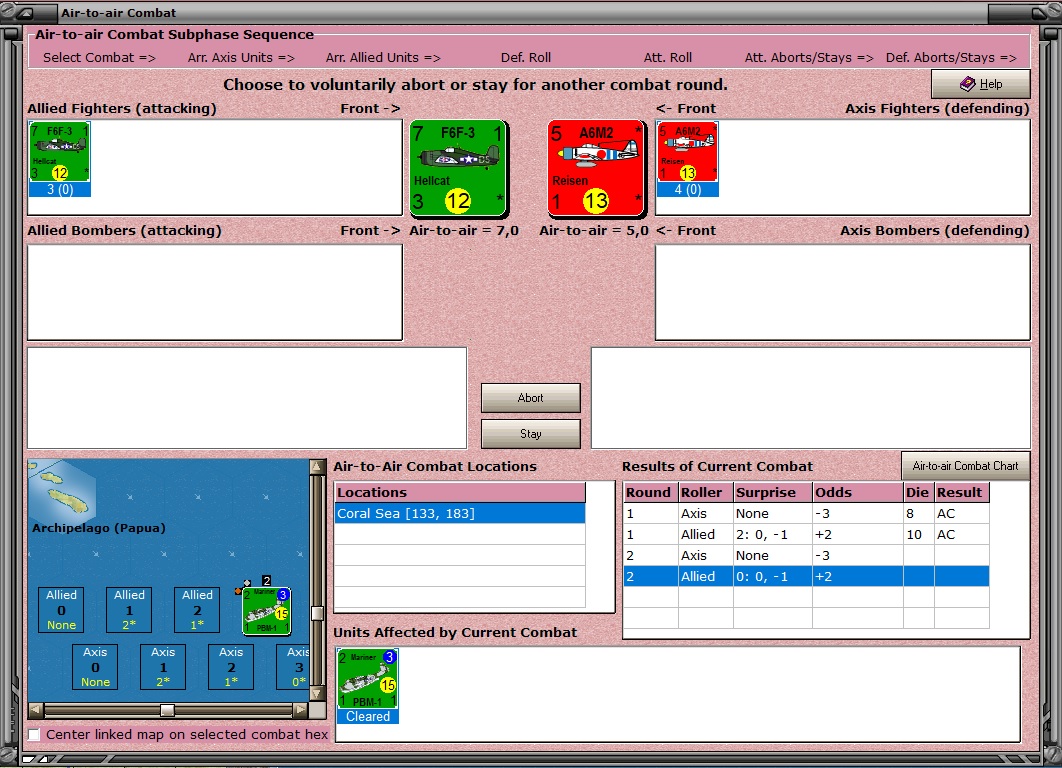Click the Die column header
Screen dimensions: 1062x768
point(918,492)
